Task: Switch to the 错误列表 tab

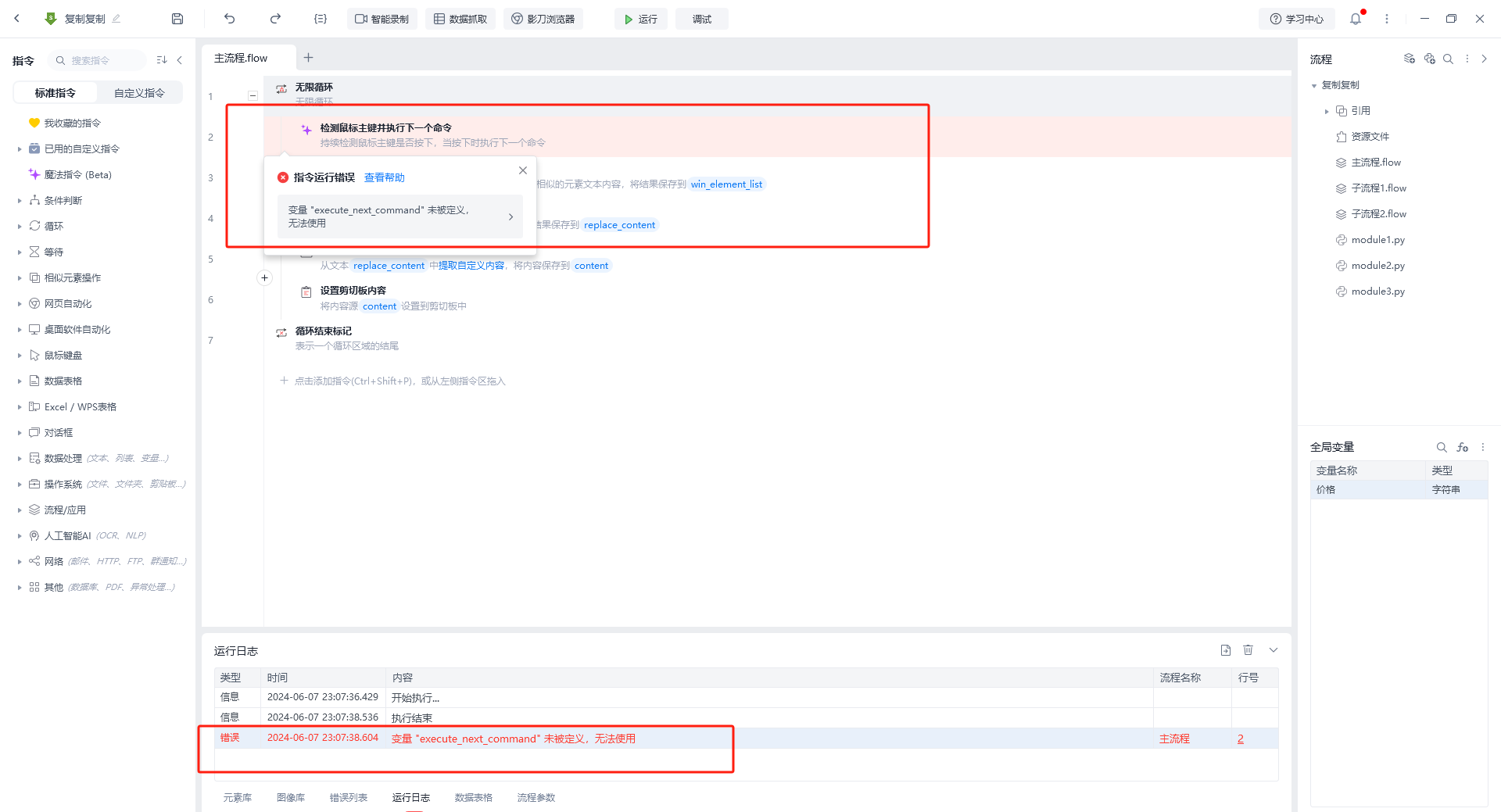Action: [x=348, y=797]
